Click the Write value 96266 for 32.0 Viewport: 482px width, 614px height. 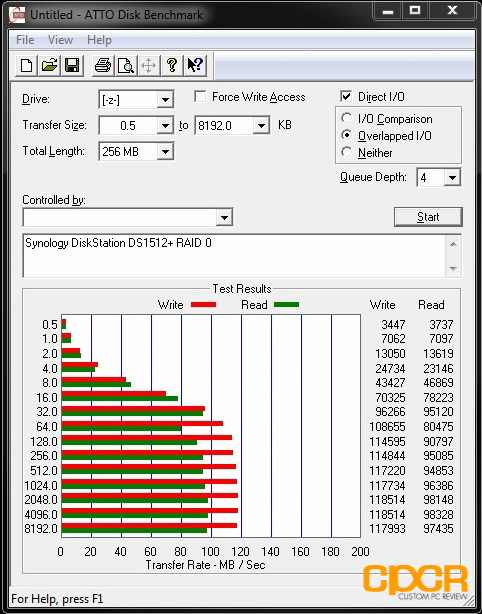click(390, 412)
